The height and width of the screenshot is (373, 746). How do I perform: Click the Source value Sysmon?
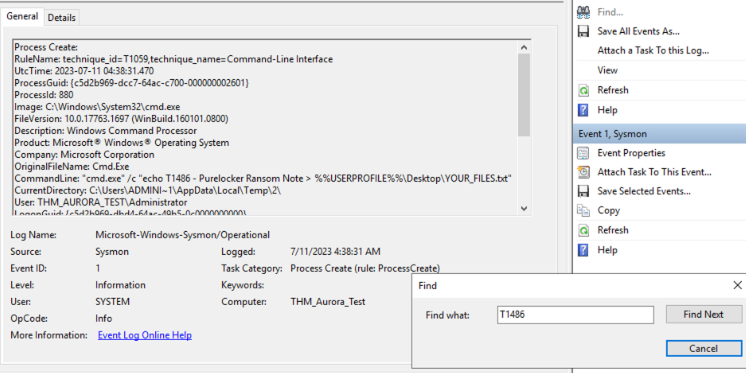(x=112, y=252)
